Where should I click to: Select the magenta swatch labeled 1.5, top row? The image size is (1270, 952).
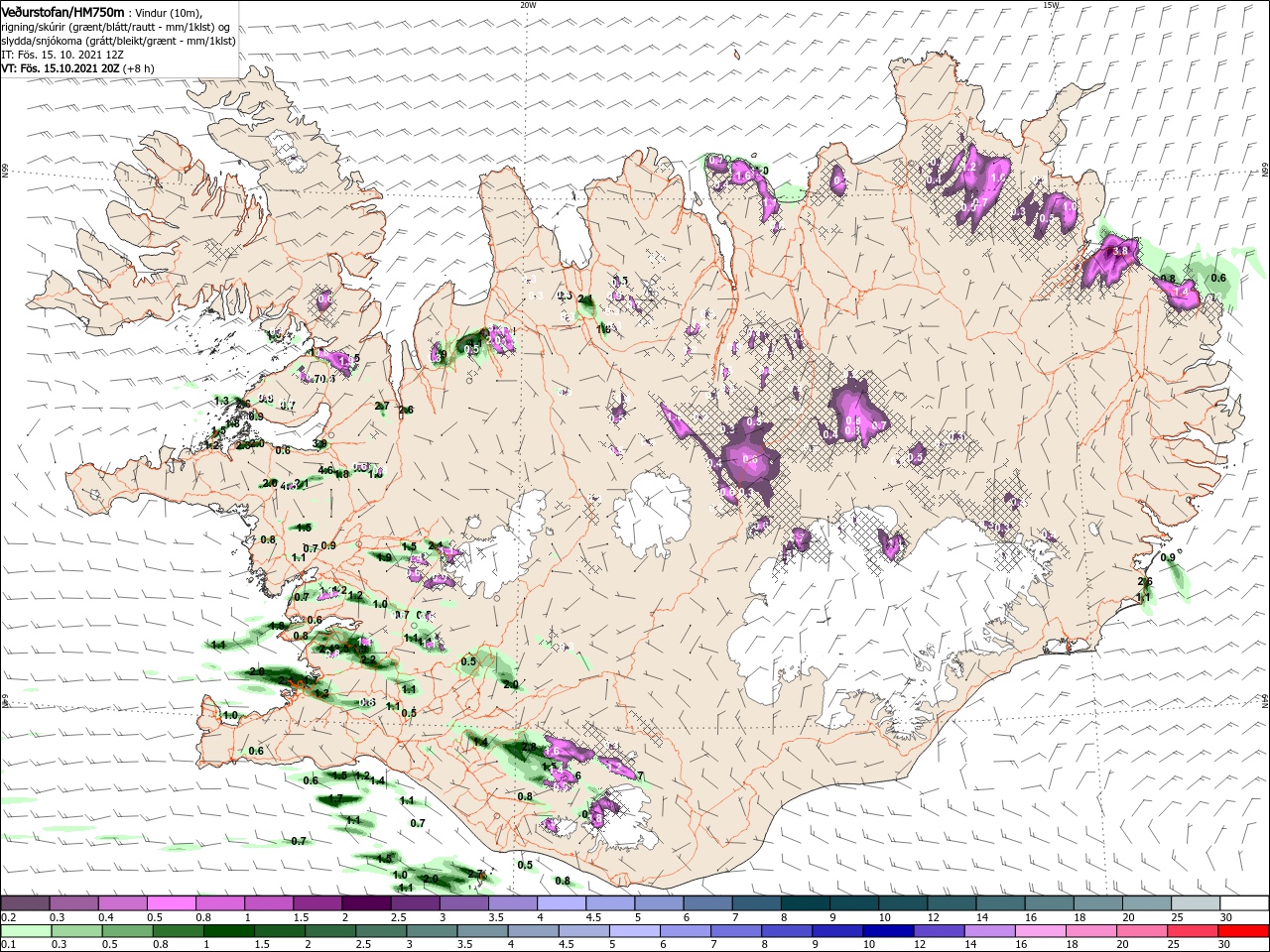pos(317,903)
